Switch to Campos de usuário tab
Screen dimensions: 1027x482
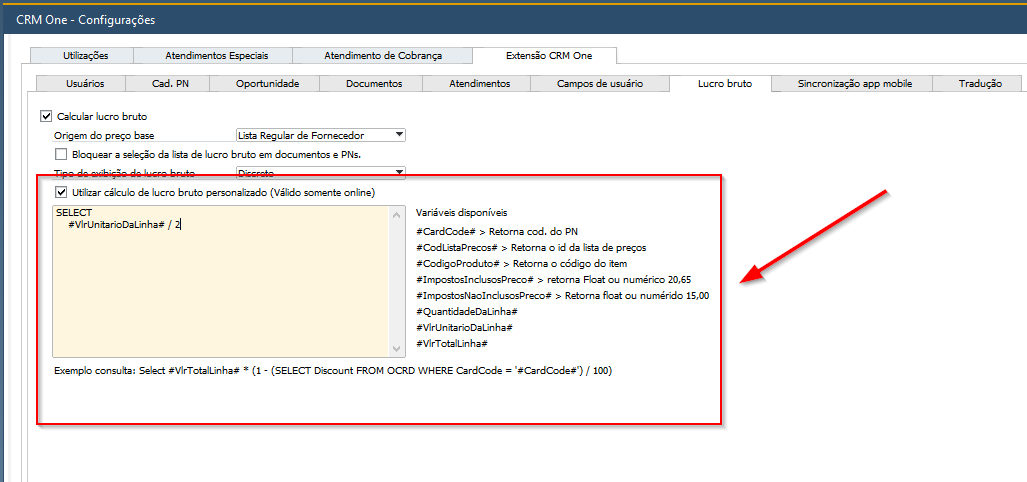click(599, 84)
